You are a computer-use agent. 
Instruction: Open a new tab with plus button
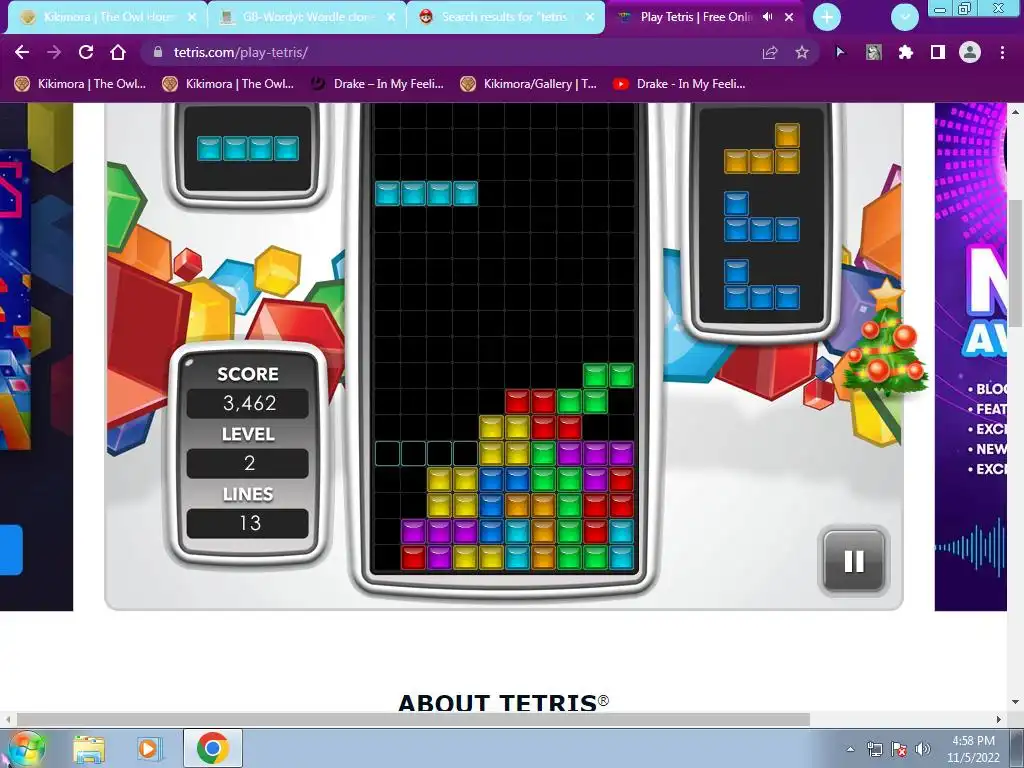827,18
